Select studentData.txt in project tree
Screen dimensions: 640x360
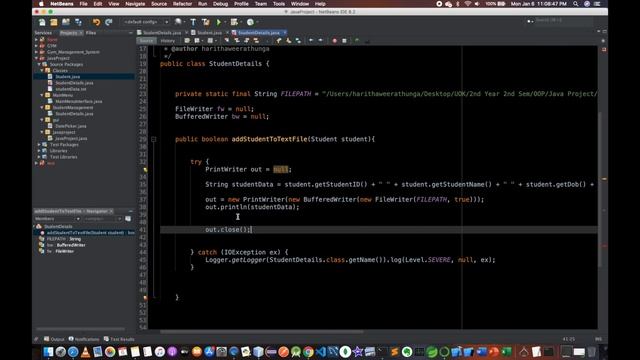(x=71, y=89)
